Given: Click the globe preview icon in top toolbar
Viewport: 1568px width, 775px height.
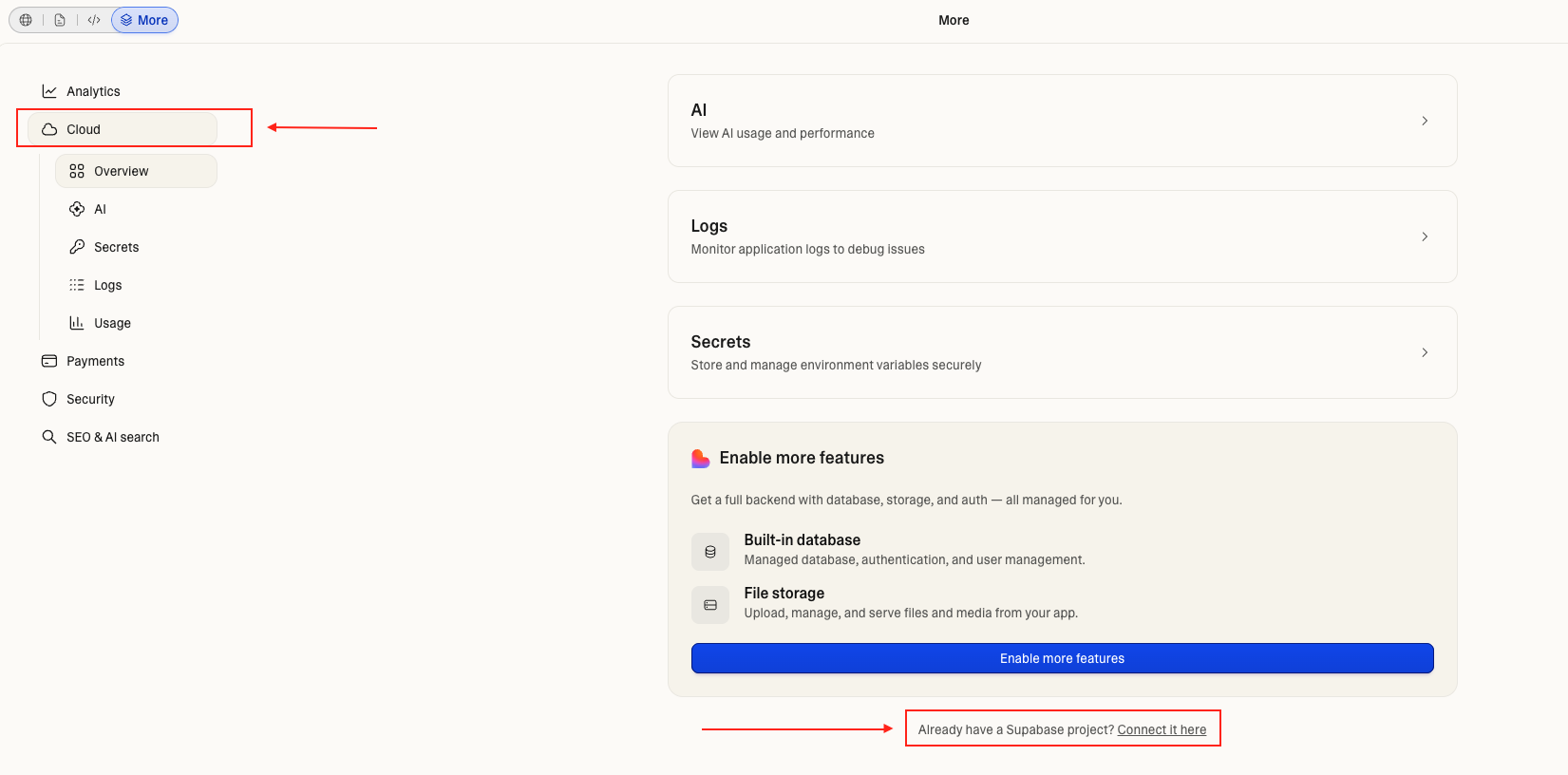Looking at the screenshot, I should point(26,20).
